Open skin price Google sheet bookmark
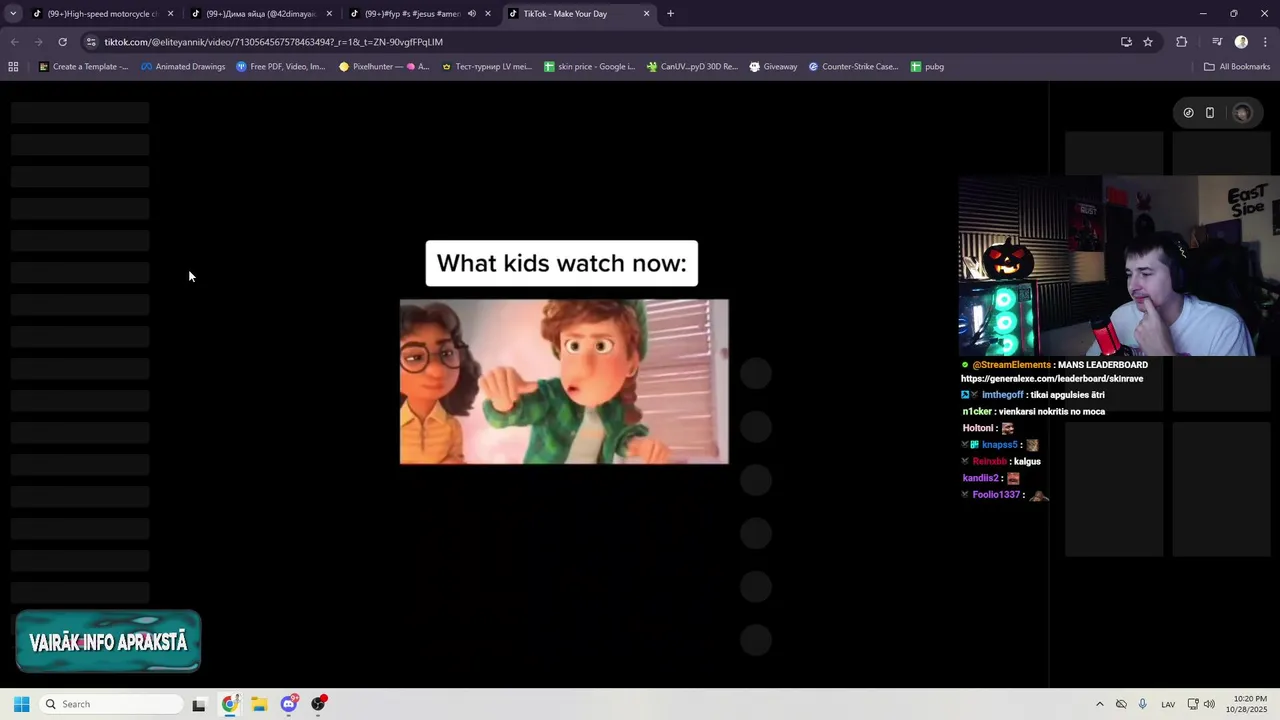The height and width of the screenshot is (720, 1280). (x=589, y=67)
